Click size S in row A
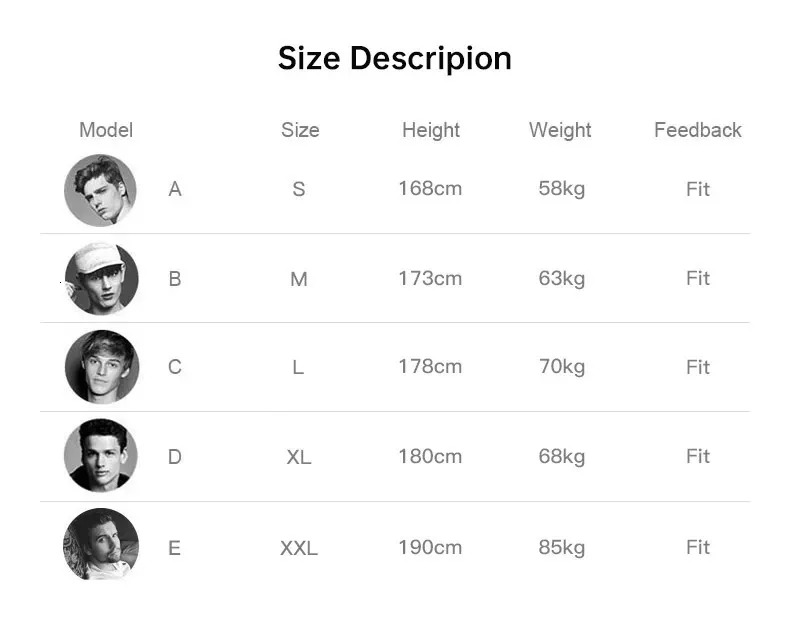This screenshot has width=790, height=636. point(299,189)
